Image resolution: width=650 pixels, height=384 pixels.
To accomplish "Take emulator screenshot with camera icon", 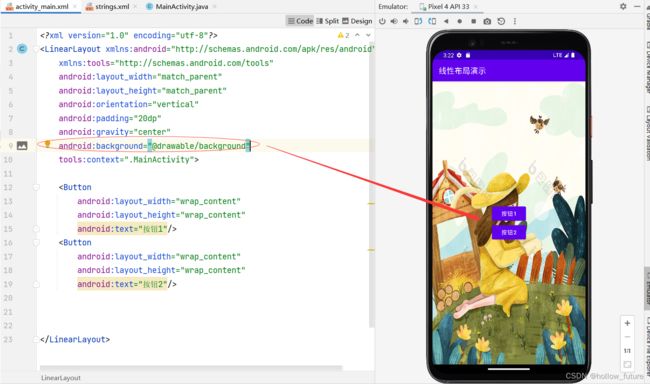I will pyautogui.click(x=487, y=21).
